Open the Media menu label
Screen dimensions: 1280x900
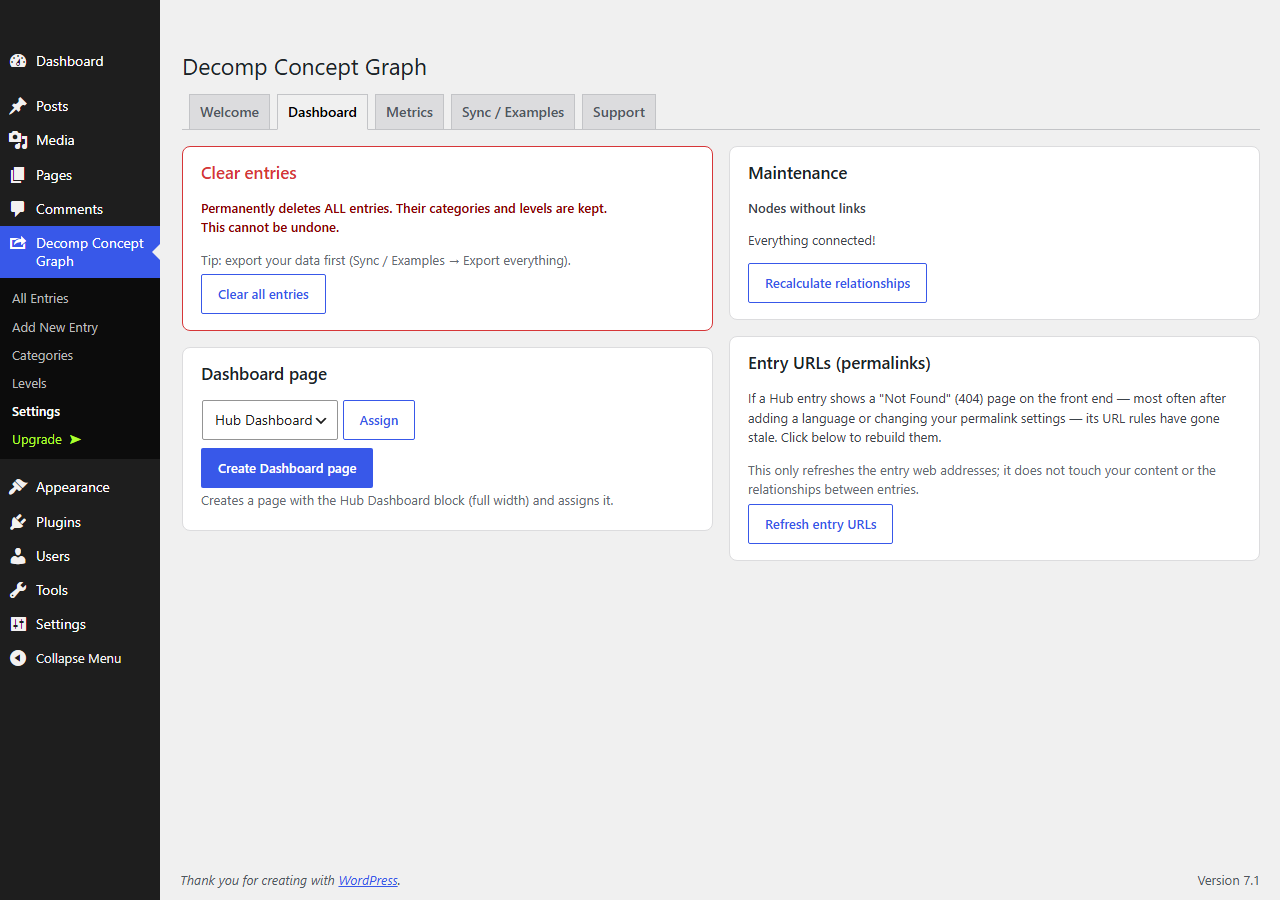[x=55, y=140]
